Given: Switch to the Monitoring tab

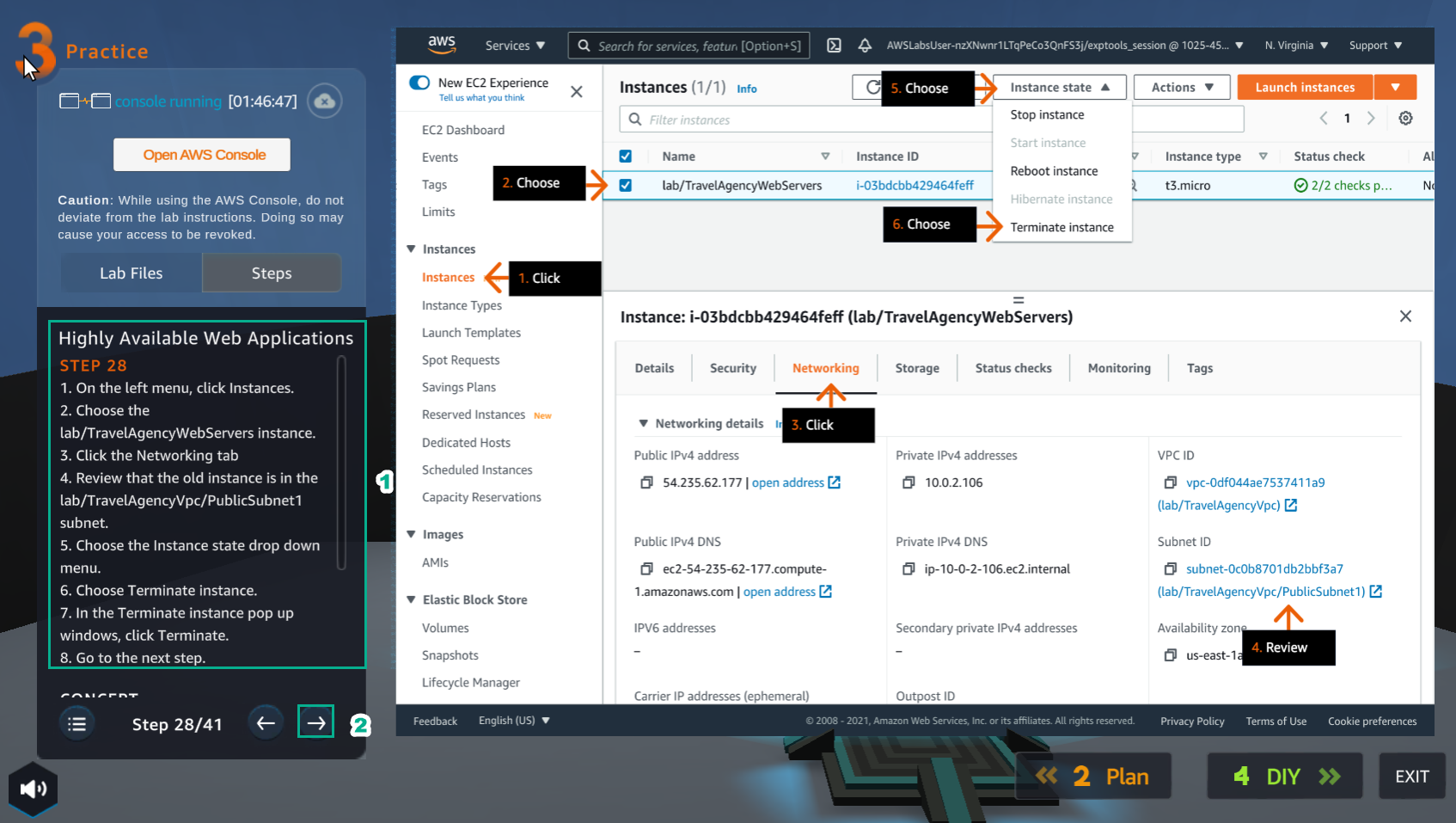Looking at the screenshot, I should [1119, 368].
